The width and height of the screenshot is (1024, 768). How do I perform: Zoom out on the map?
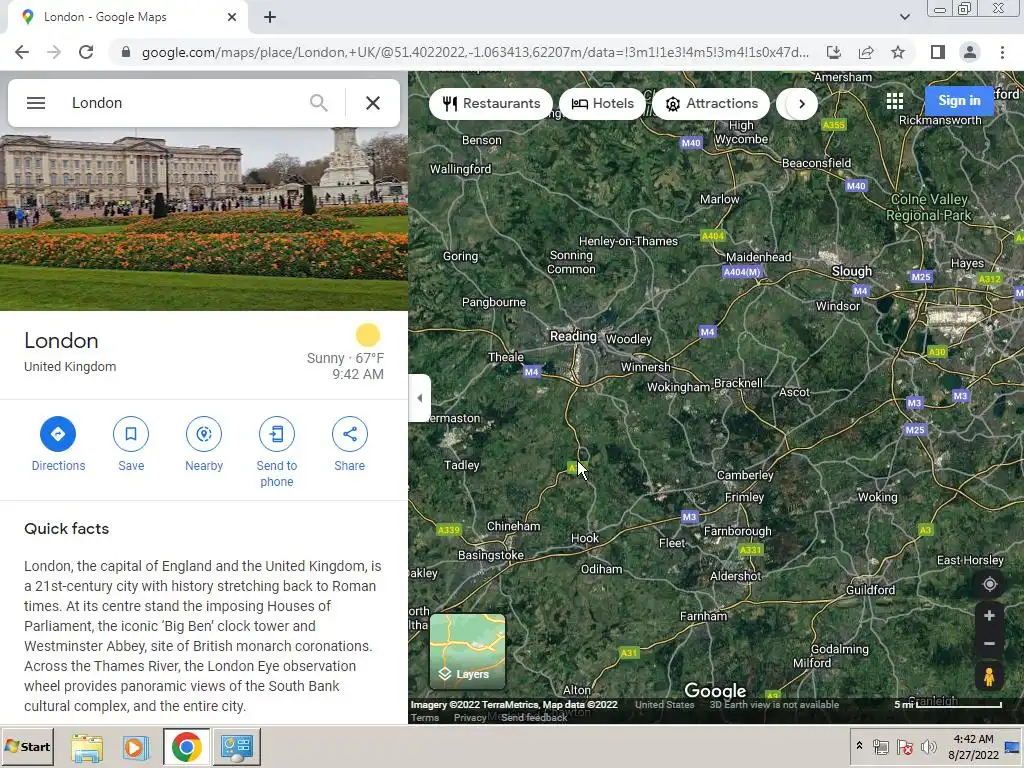click(x=989, y=644)
